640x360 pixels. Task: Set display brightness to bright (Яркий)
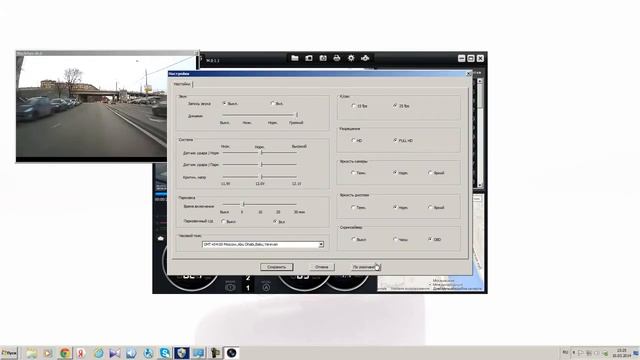pos(430,207)
